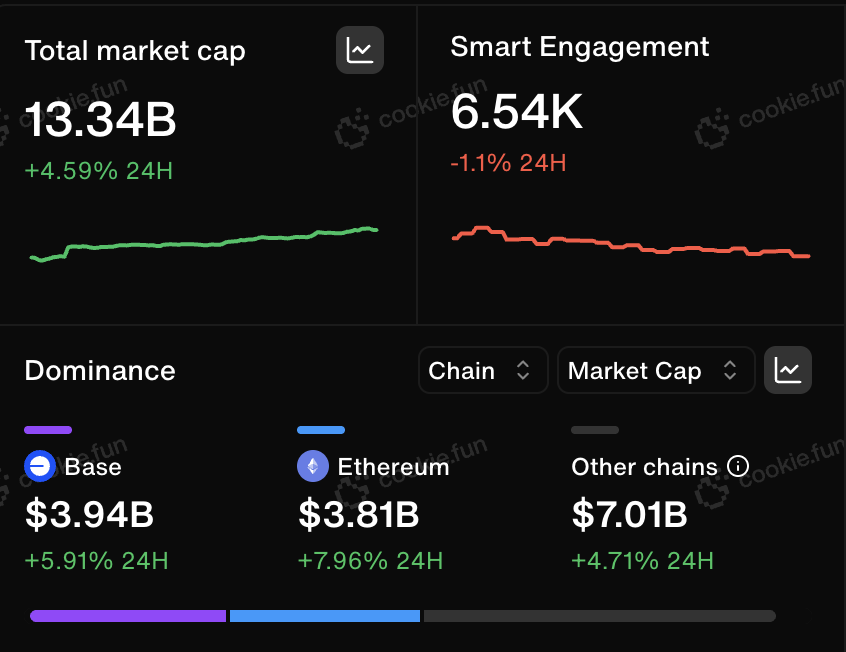
Task: Show Other chains info tooltip icon
Action: (738, 466)
